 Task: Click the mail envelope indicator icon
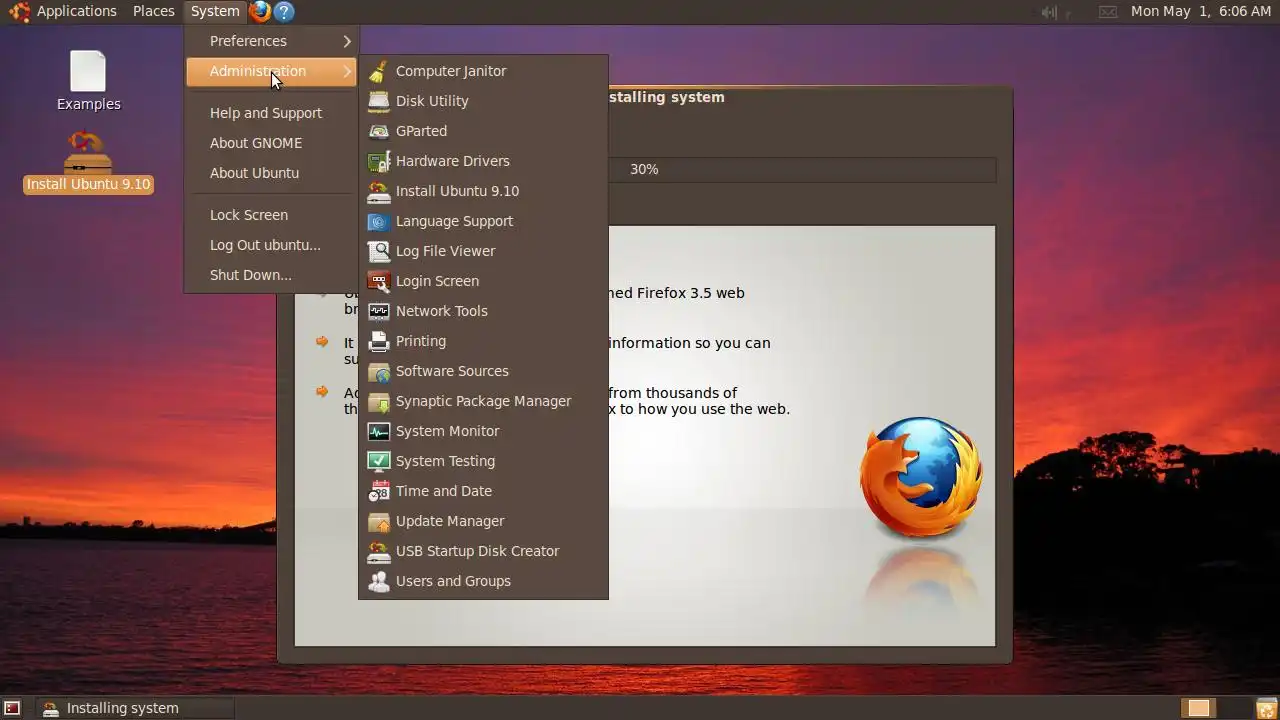click(x=1108, y=12)
